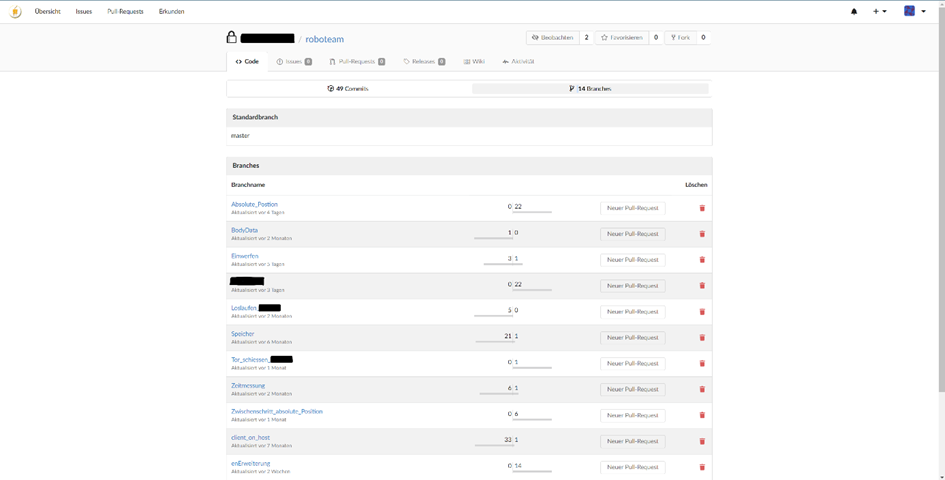Delete the branch updated vor 3 Tagen

(x=702, y=286)
